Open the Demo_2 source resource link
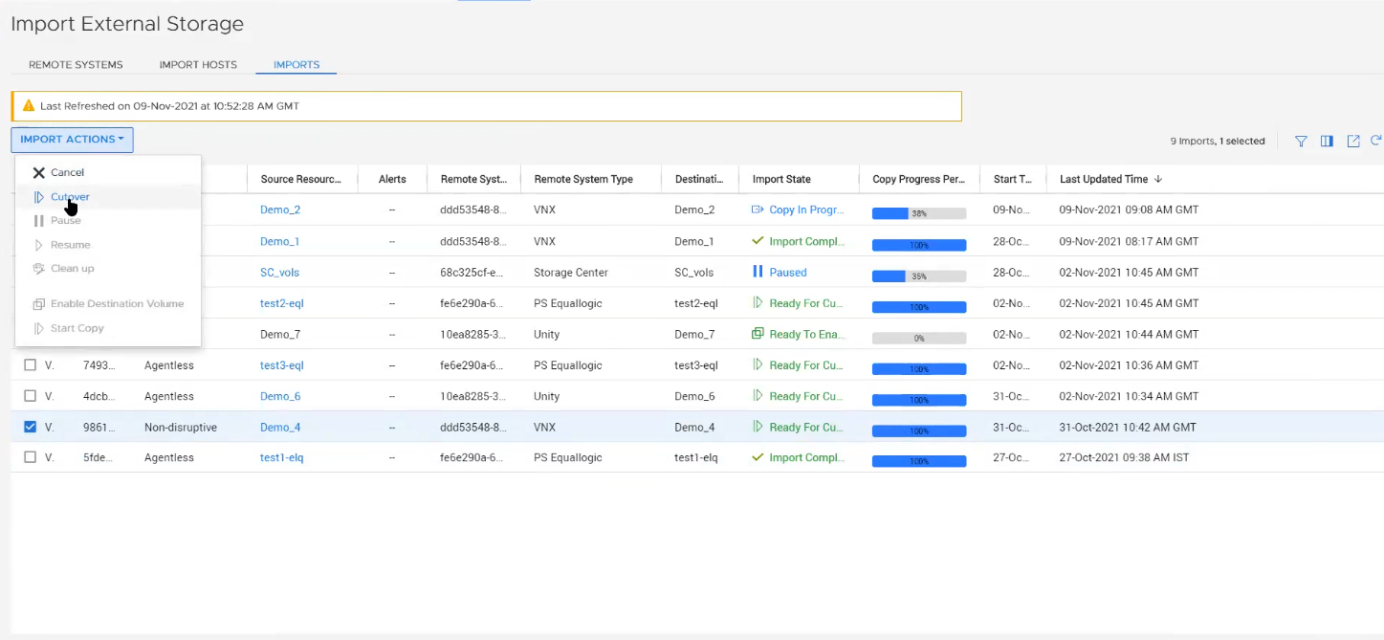 point(280,210)
